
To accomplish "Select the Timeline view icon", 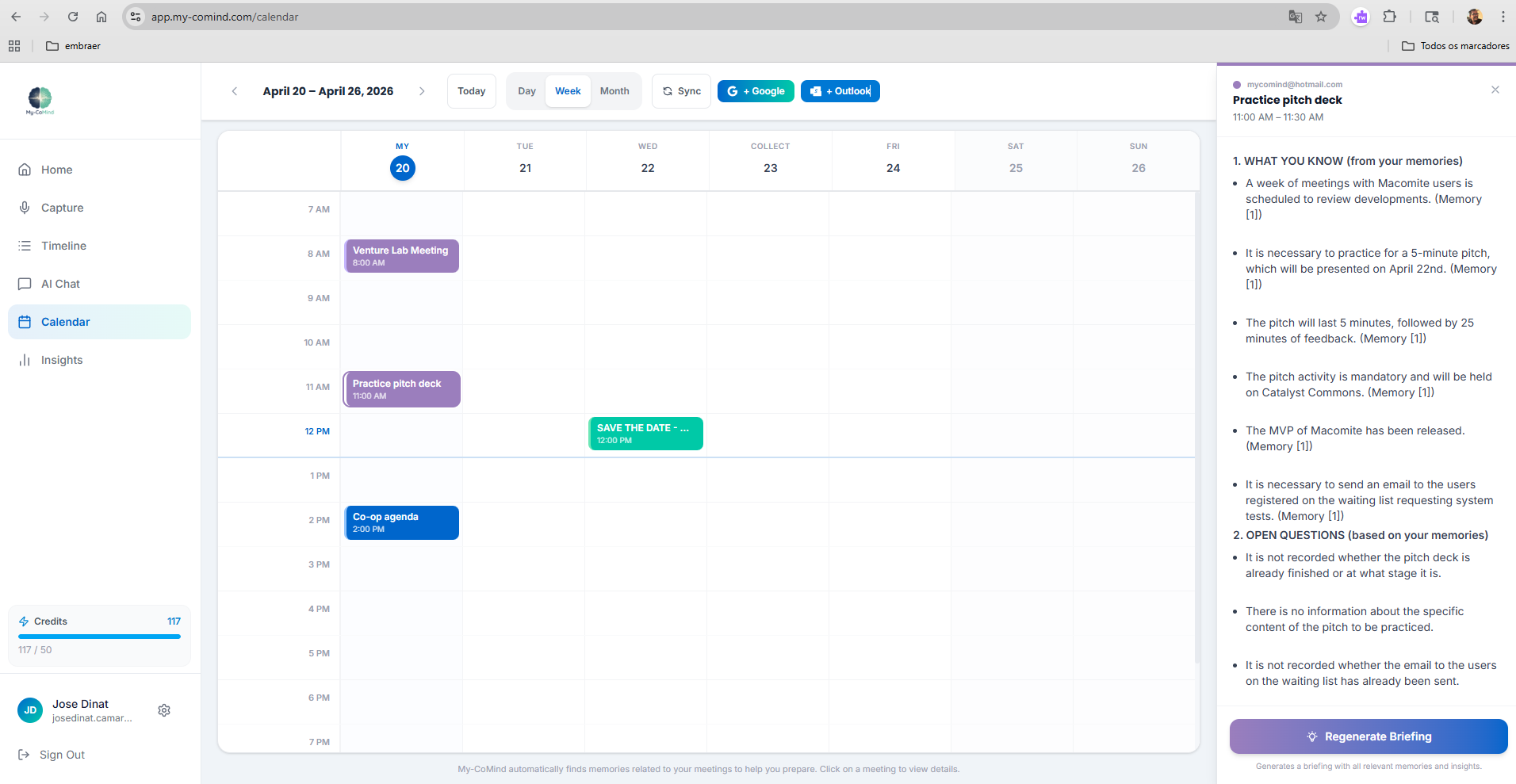I will tap(26, 246).
